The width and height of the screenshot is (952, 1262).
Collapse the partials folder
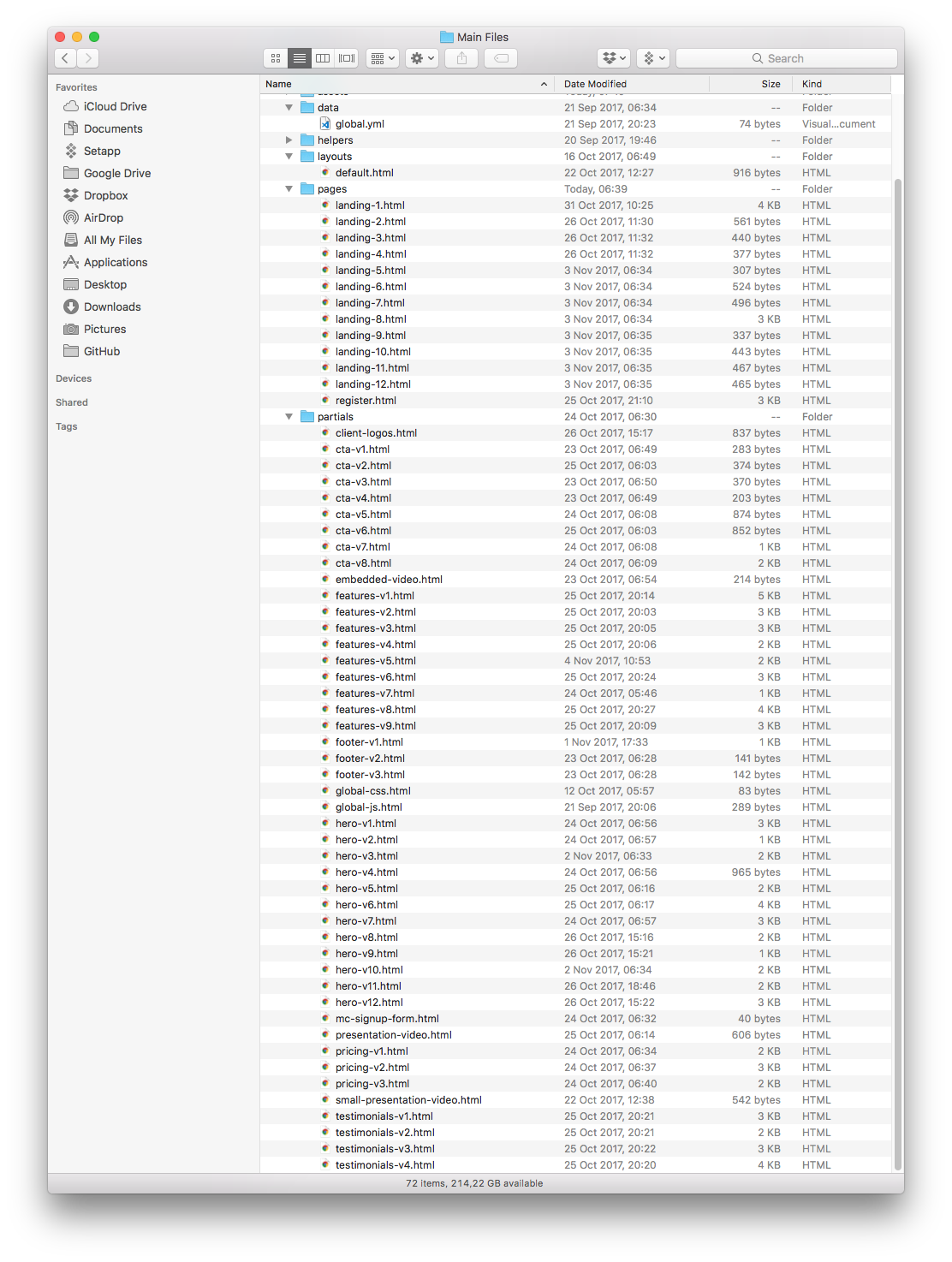[x=289, y=417]
